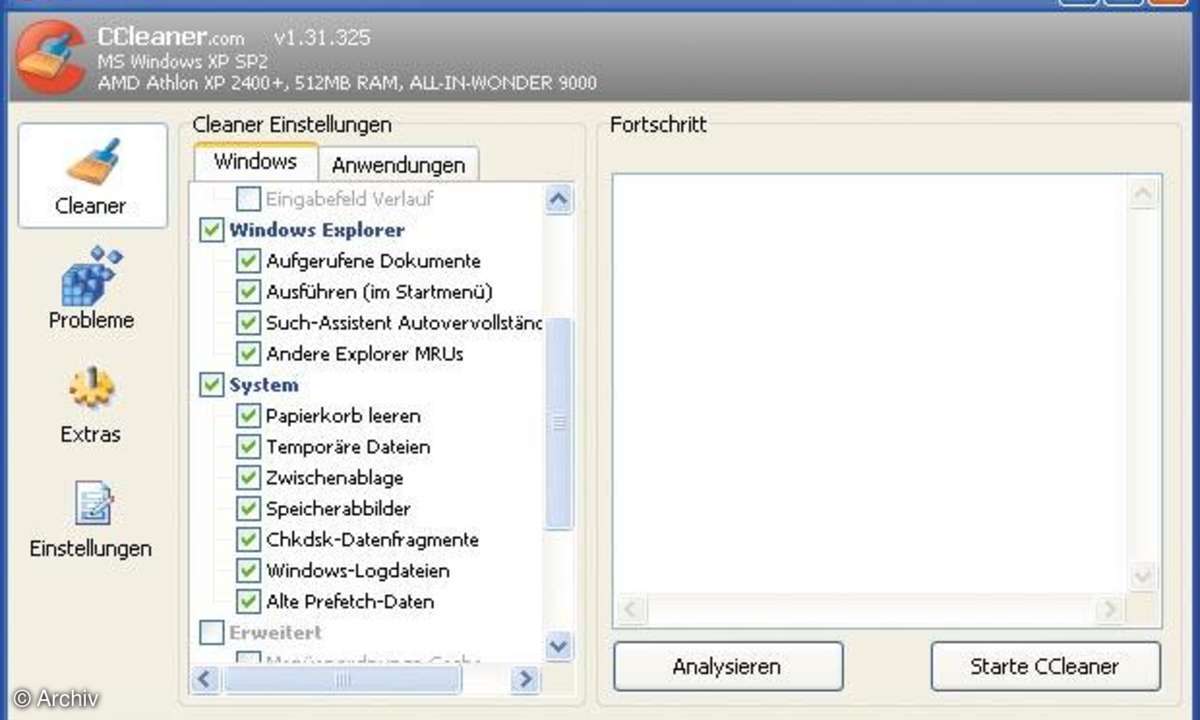Open the Cleaner section brush icon
This screenshot has width=1200, height=720.
click(92, 162)
